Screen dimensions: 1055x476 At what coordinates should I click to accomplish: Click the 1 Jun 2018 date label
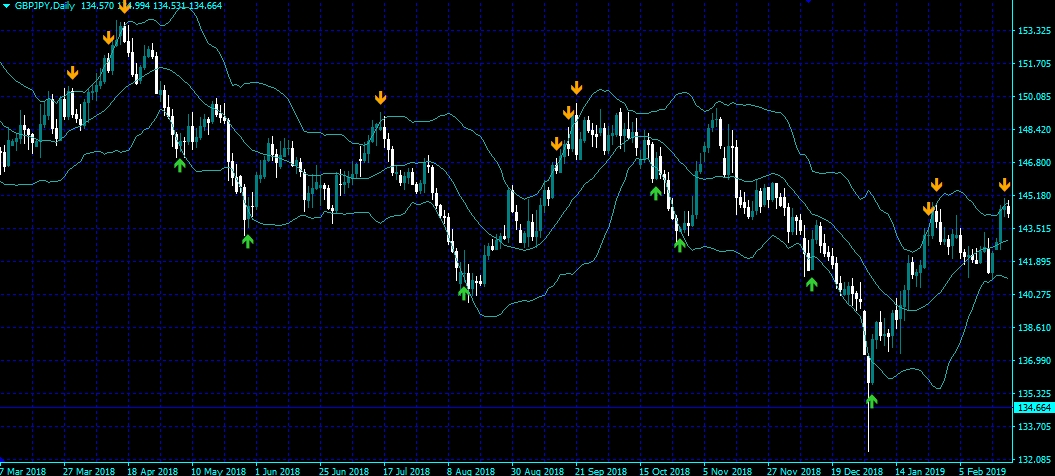pyautogui.click(x=277, y=471)
